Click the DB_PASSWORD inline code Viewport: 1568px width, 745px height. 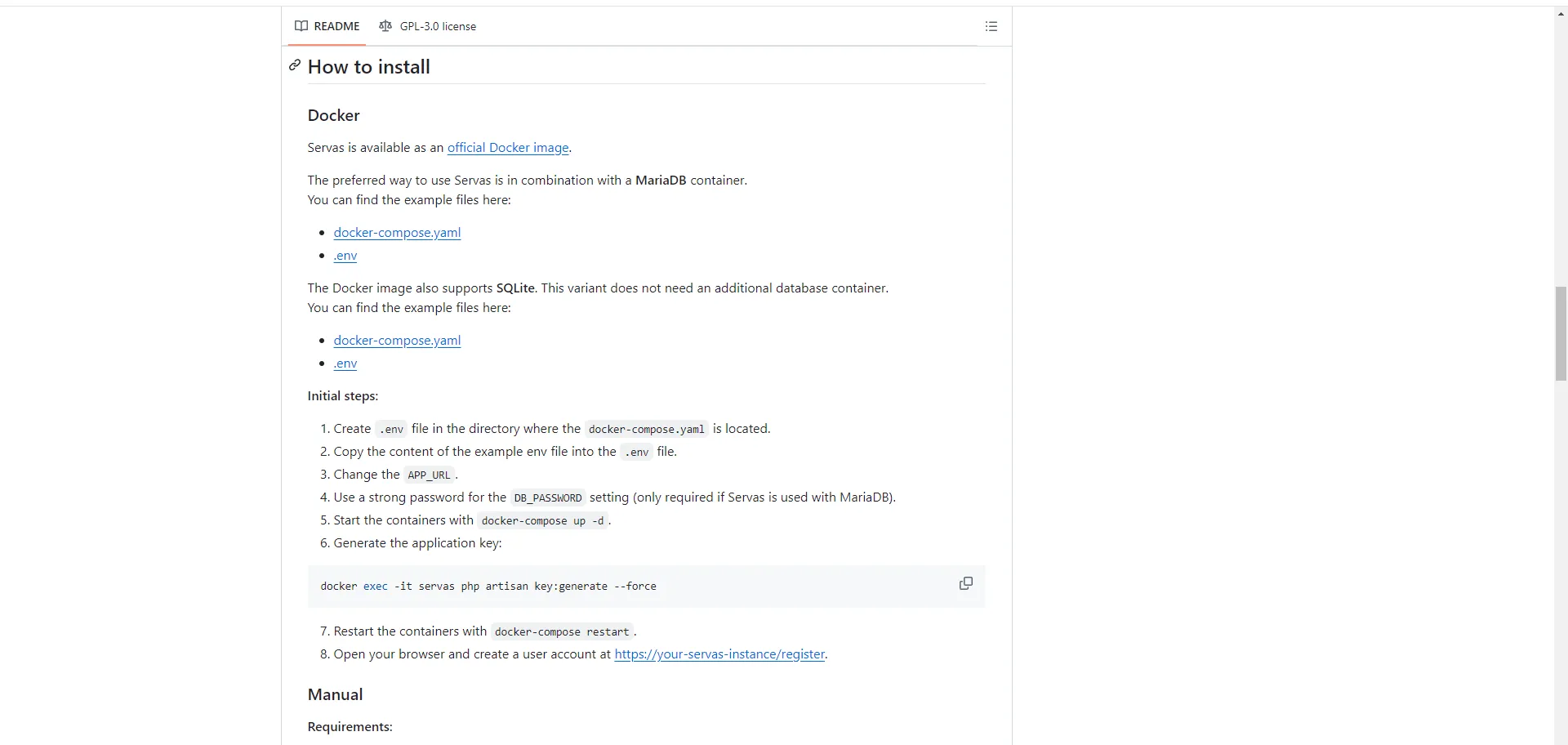[x=548, y=497]
